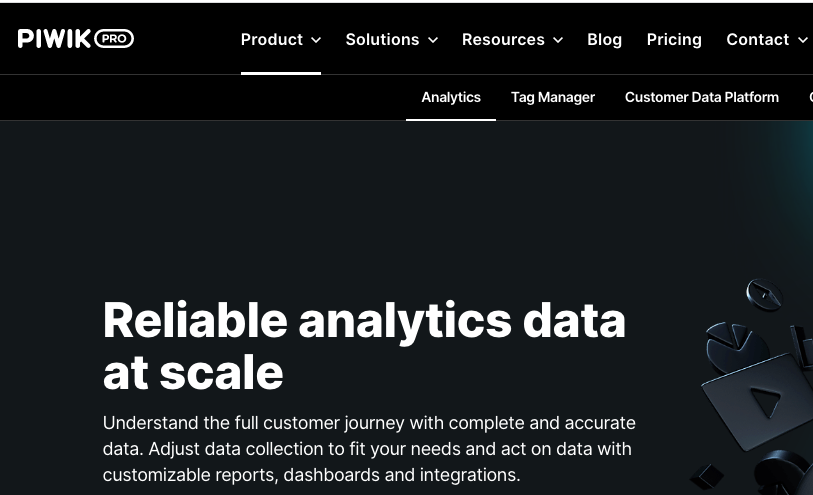Image resolution: width=813 pixels, height=495 pixels.
Task: Open the Solutions menu
Action: [392, 39]
